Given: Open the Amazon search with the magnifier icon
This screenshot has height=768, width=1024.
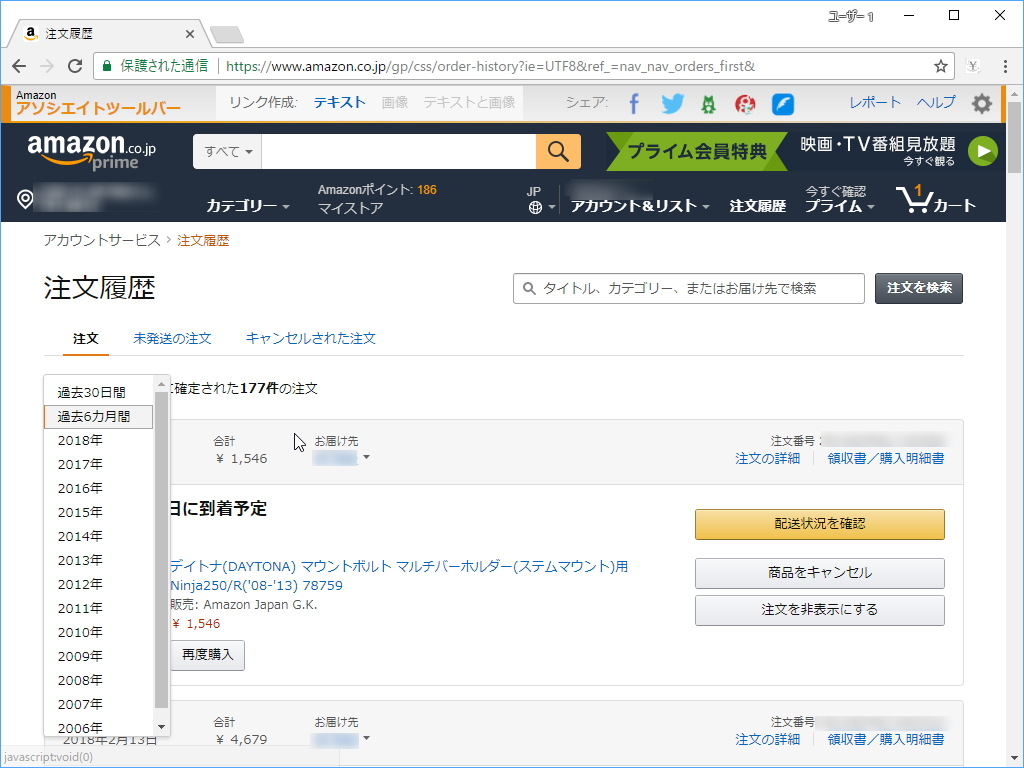Looking at the screenshot, I should coord(558,151).
